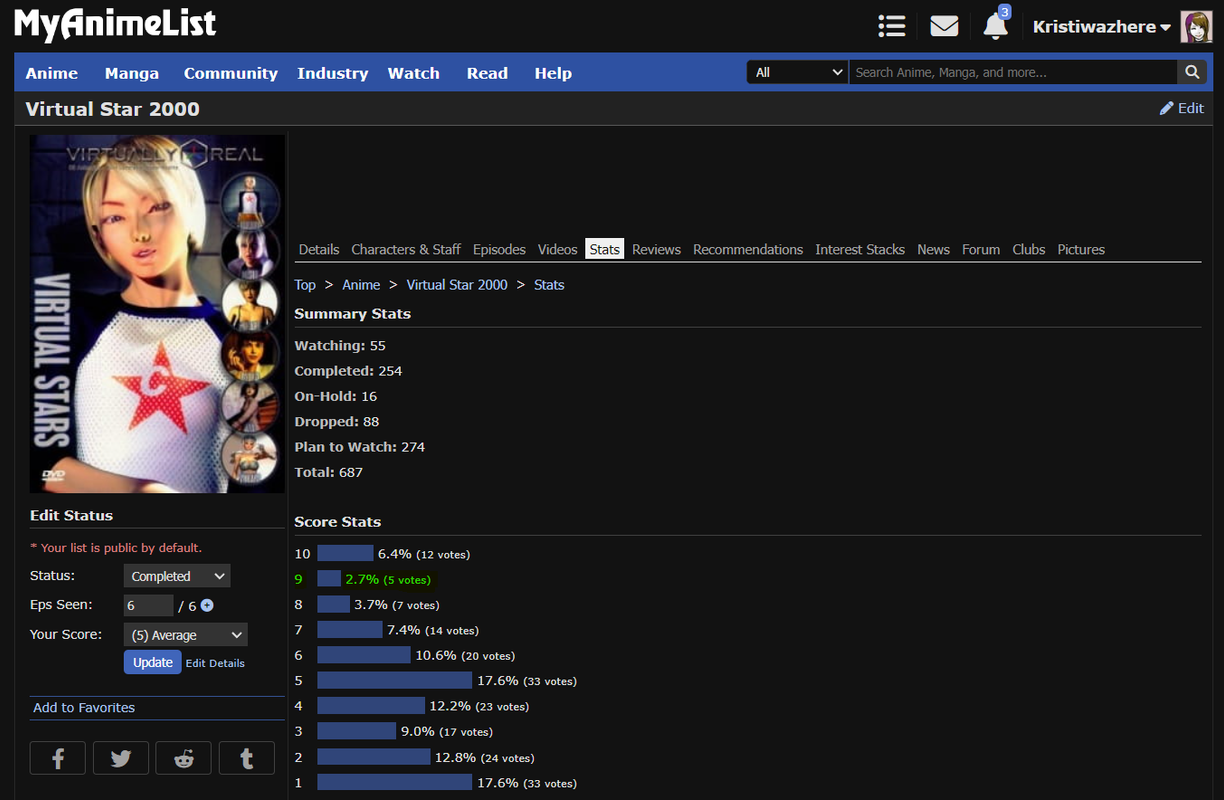Go to MyAnimeList home via logo
The height and width of the screenshot is (800, 1224).
pyautogui.click(x=115, y=24)
